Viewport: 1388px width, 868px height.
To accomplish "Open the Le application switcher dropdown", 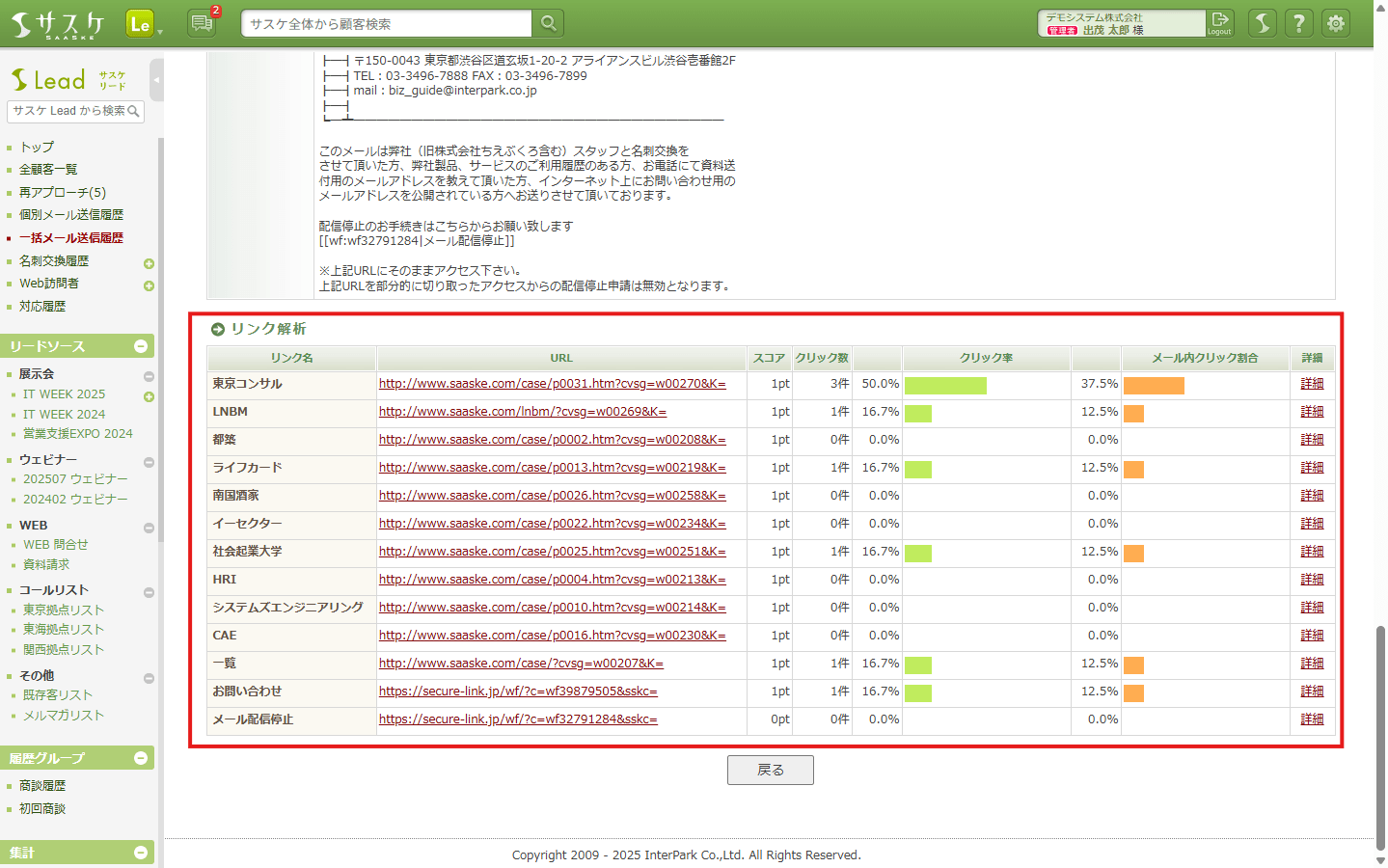I will coord(144,24).
